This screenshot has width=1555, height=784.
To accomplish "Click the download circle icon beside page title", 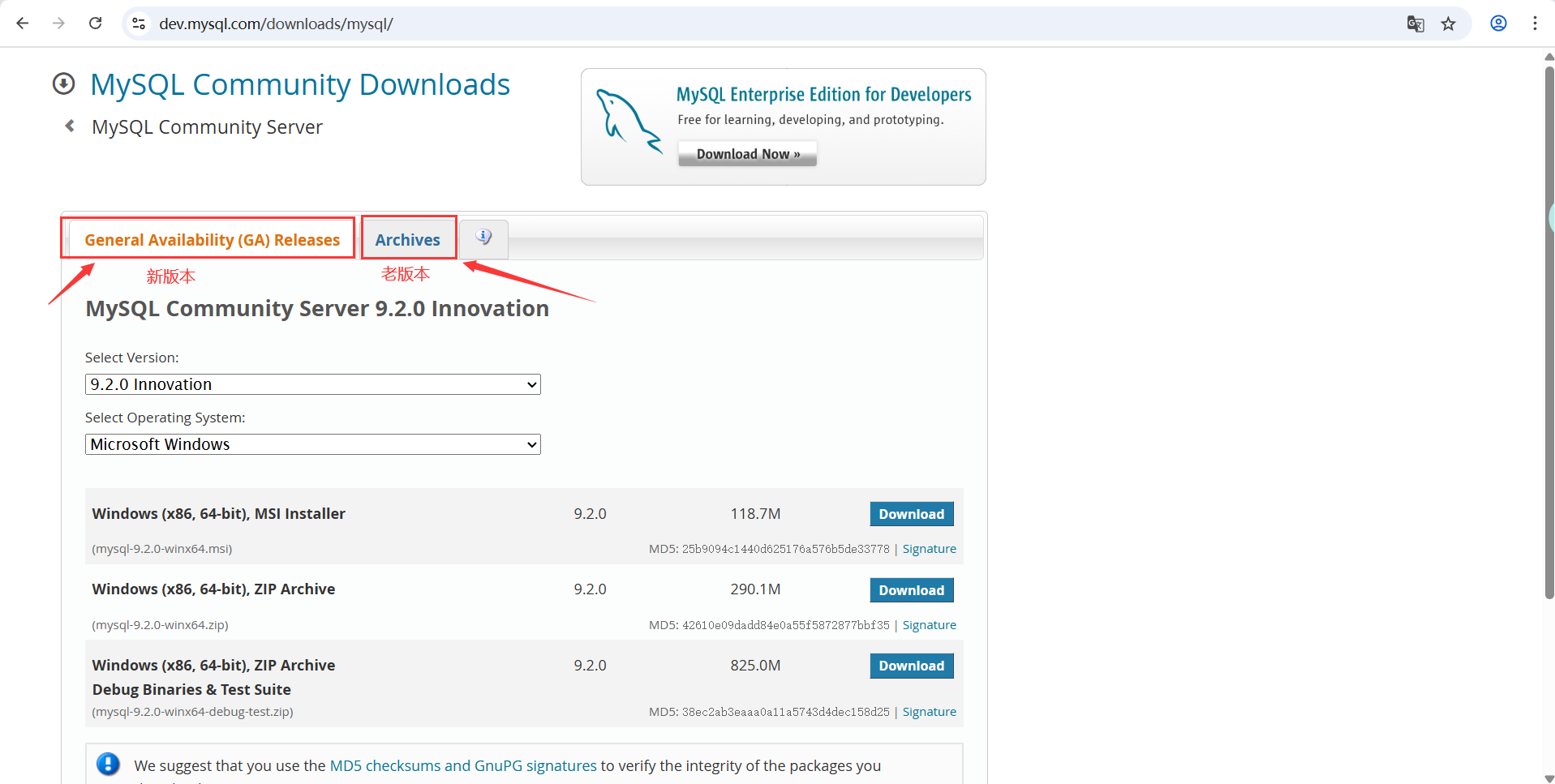I will (x=63, y=84).
